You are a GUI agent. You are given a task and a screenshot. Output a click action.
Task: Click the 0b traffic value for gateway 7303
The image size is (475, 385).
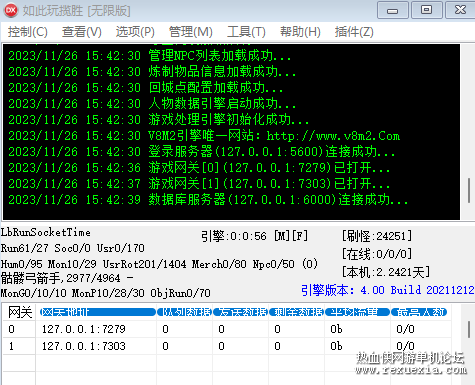tap(336, 346)
